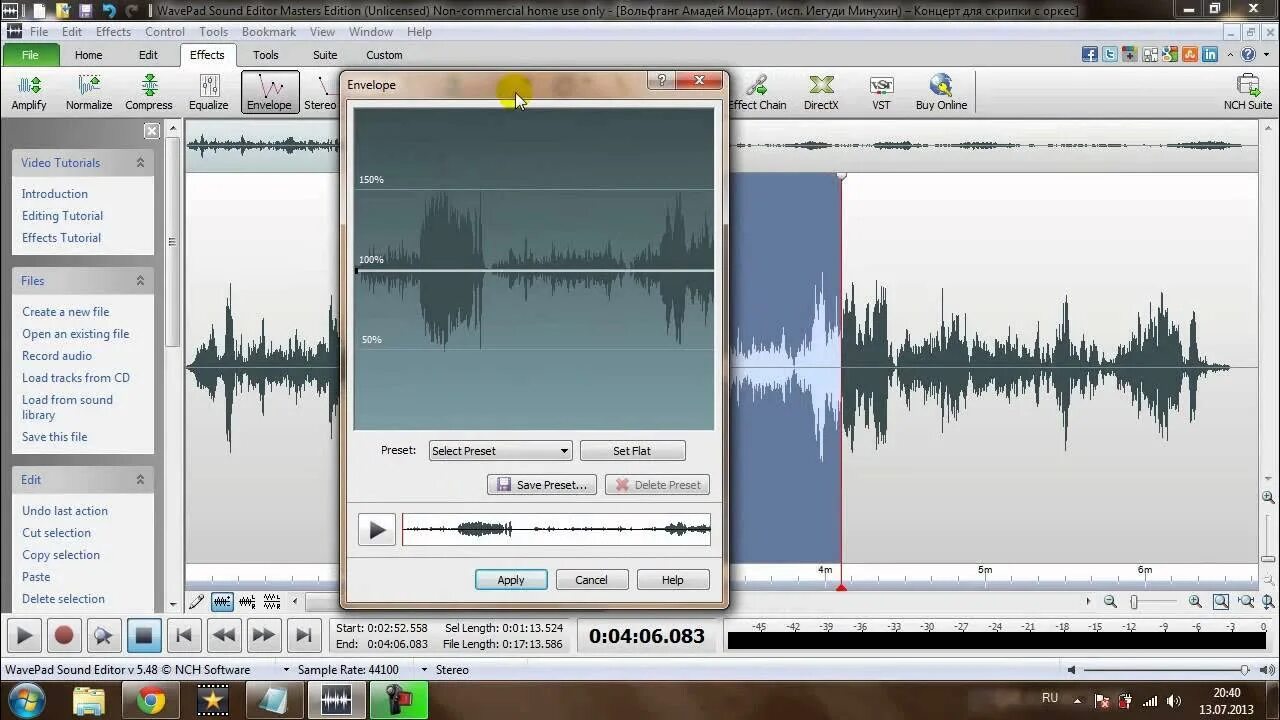Viewport: 1280px width, 720px height.
Task: Click the 0:04:06.083 time display
Action: [x=647, y=636]
